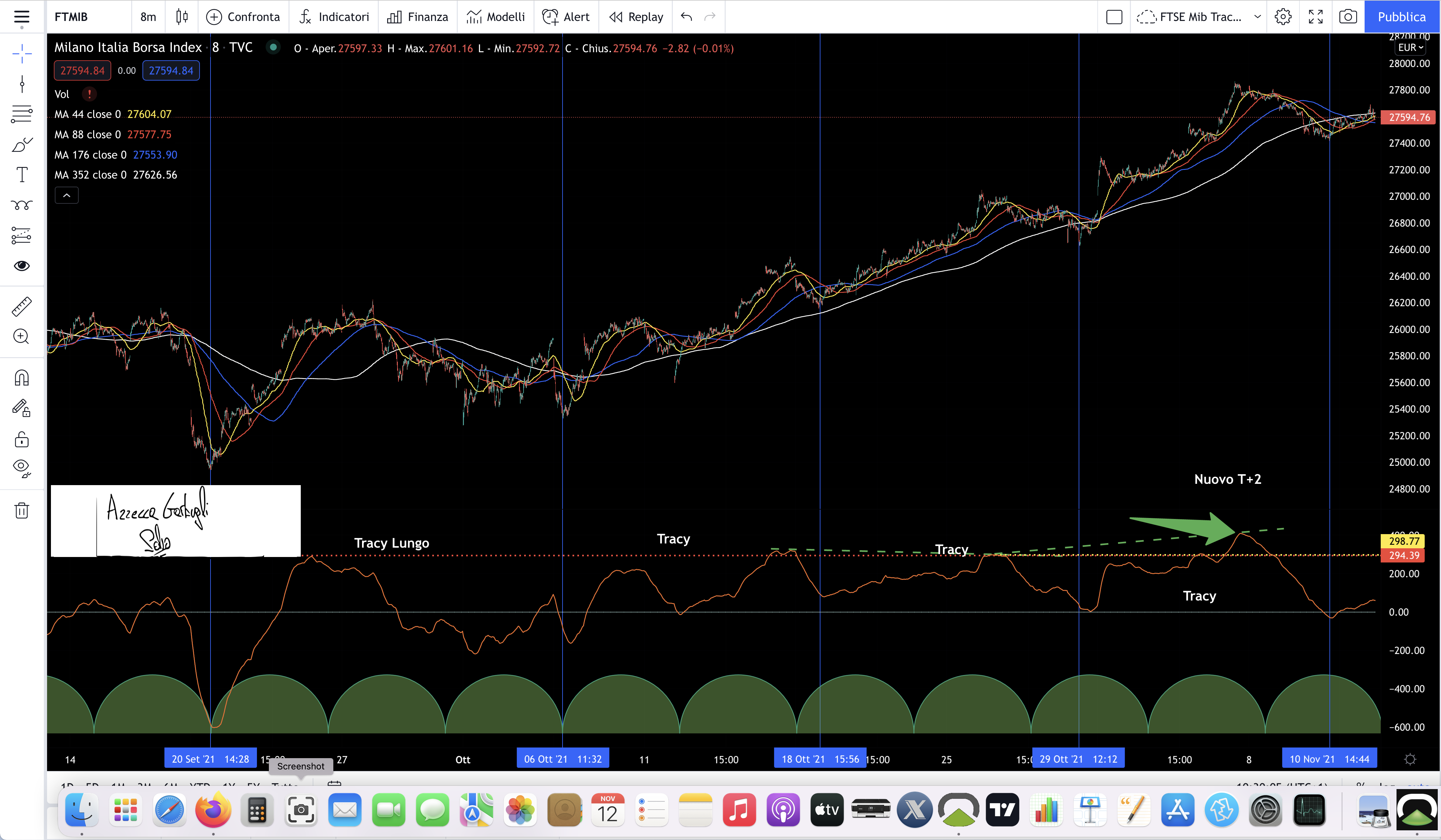
Task: Open the Indicatori indicators dialog
Action: [x=335, y=17]
